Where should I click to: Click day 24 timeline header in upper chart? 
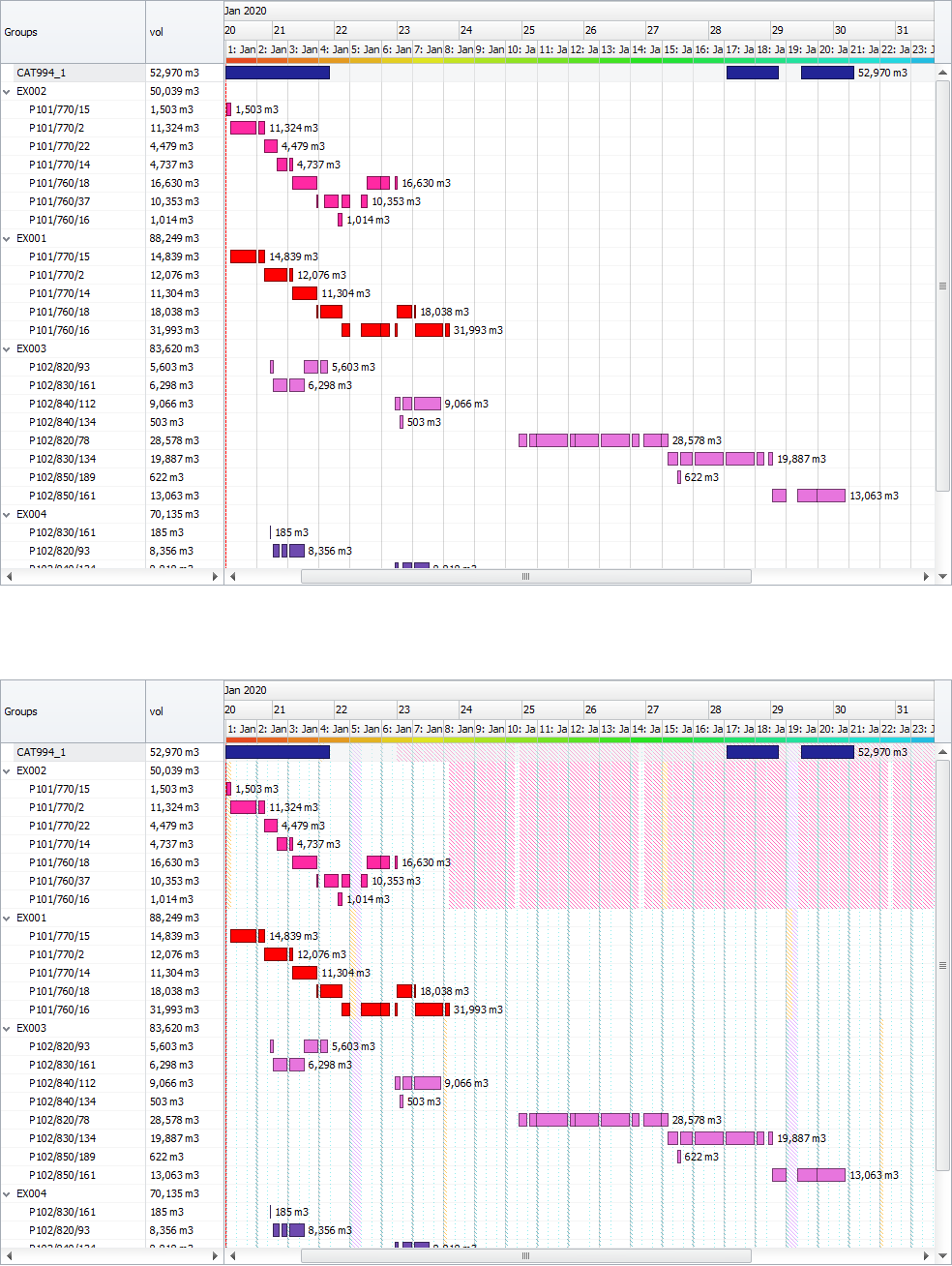[490, 30]
